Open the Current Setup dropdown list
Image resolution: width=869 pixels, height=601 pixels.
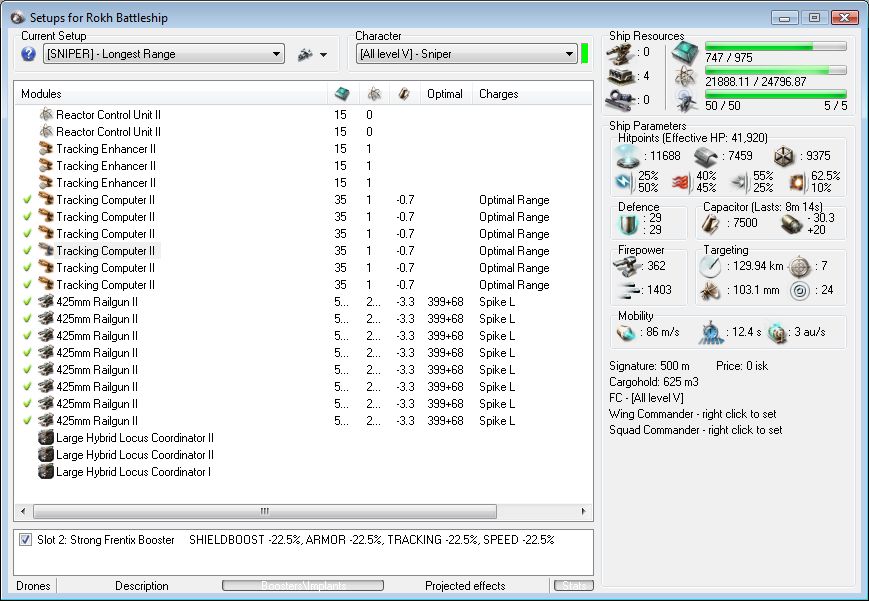(276, 54)
